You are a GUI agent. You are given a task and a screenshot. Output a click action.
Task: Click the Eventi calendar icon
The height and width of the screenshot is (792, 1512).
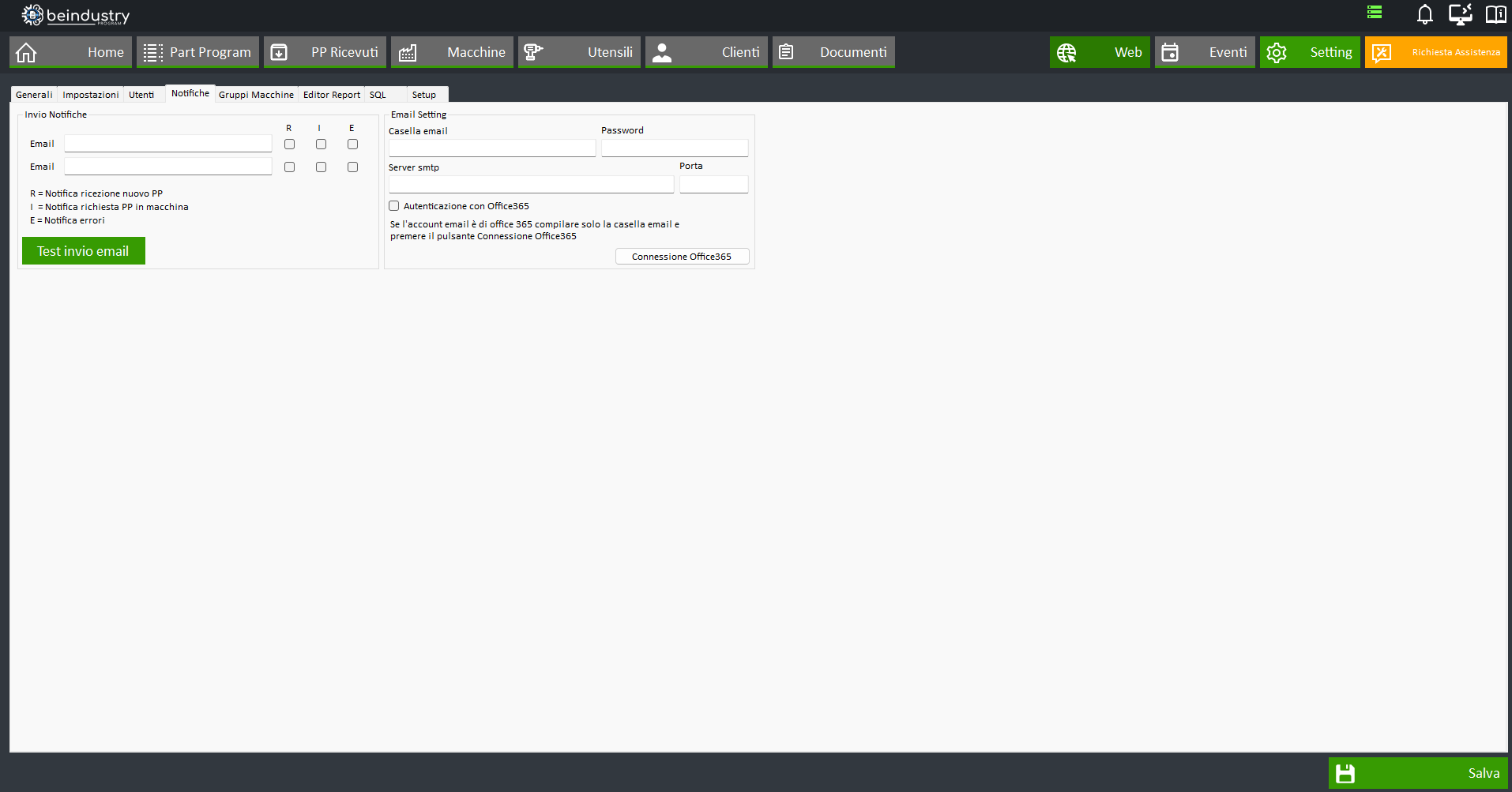tap(1170, 52)
